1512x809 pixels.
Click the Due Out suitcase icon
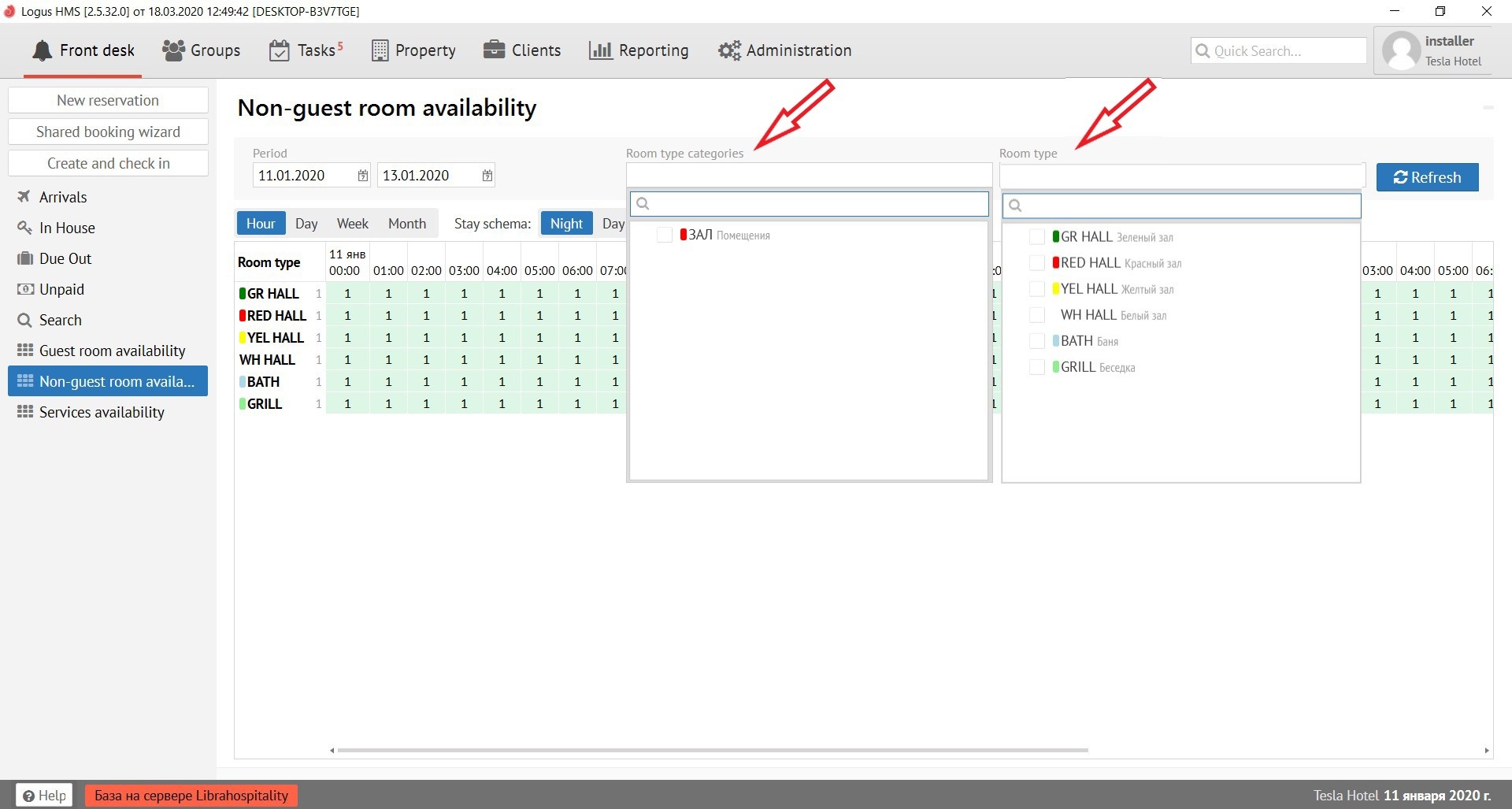(24, 258)
